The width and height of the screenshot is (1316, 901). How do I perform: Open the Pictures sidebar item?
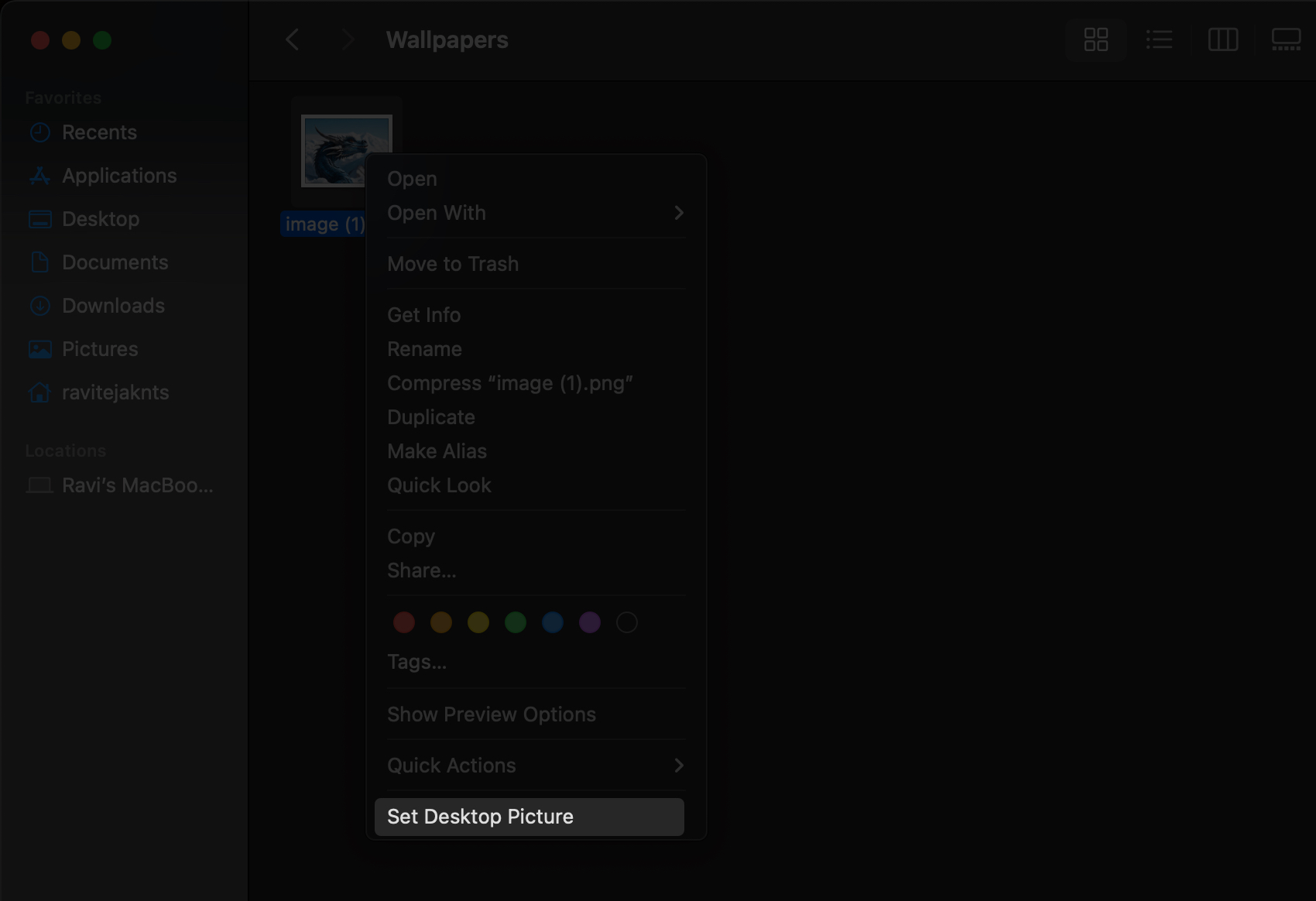click(98, 349)
